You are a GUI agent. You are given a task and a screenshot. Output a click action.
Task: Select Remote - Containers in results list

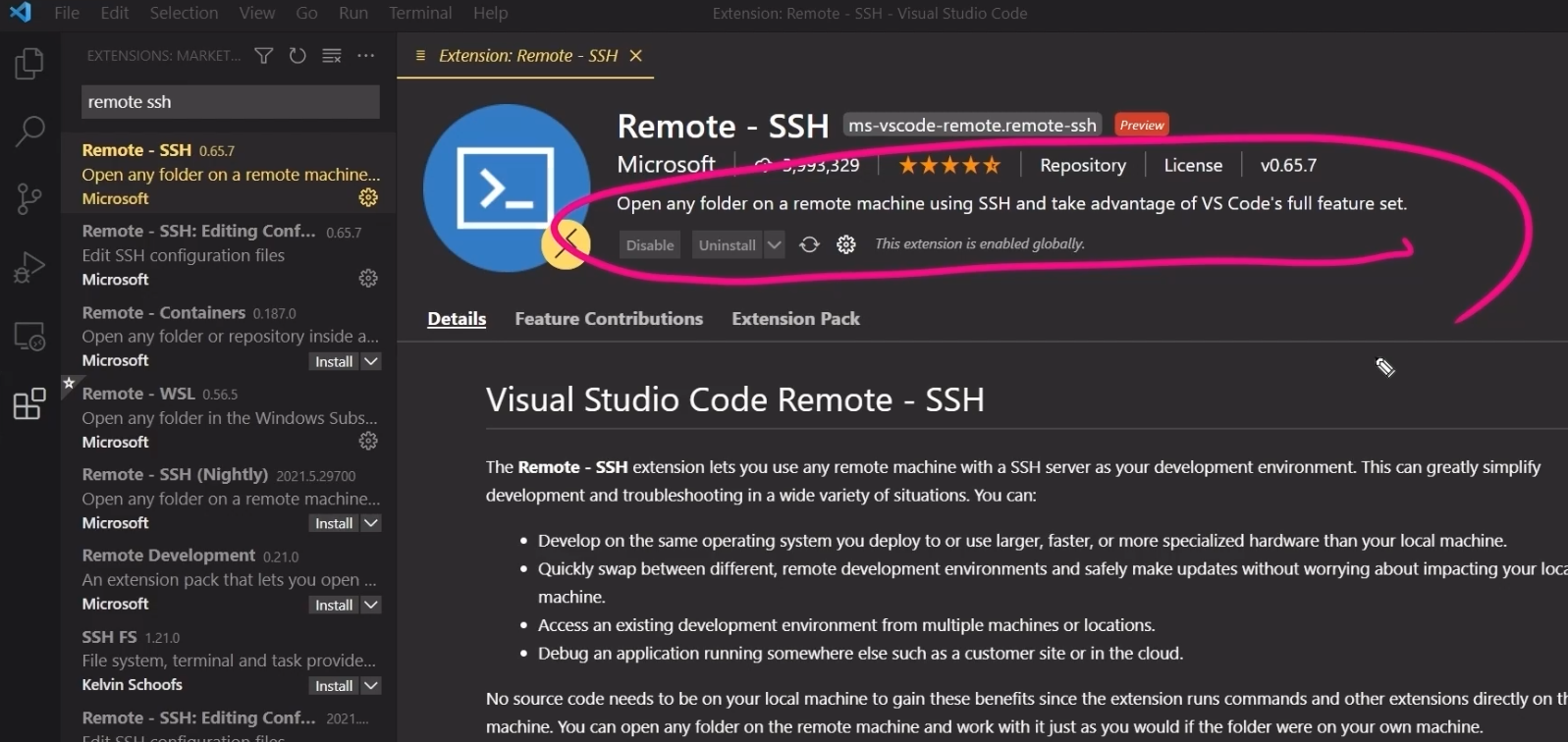229,336
